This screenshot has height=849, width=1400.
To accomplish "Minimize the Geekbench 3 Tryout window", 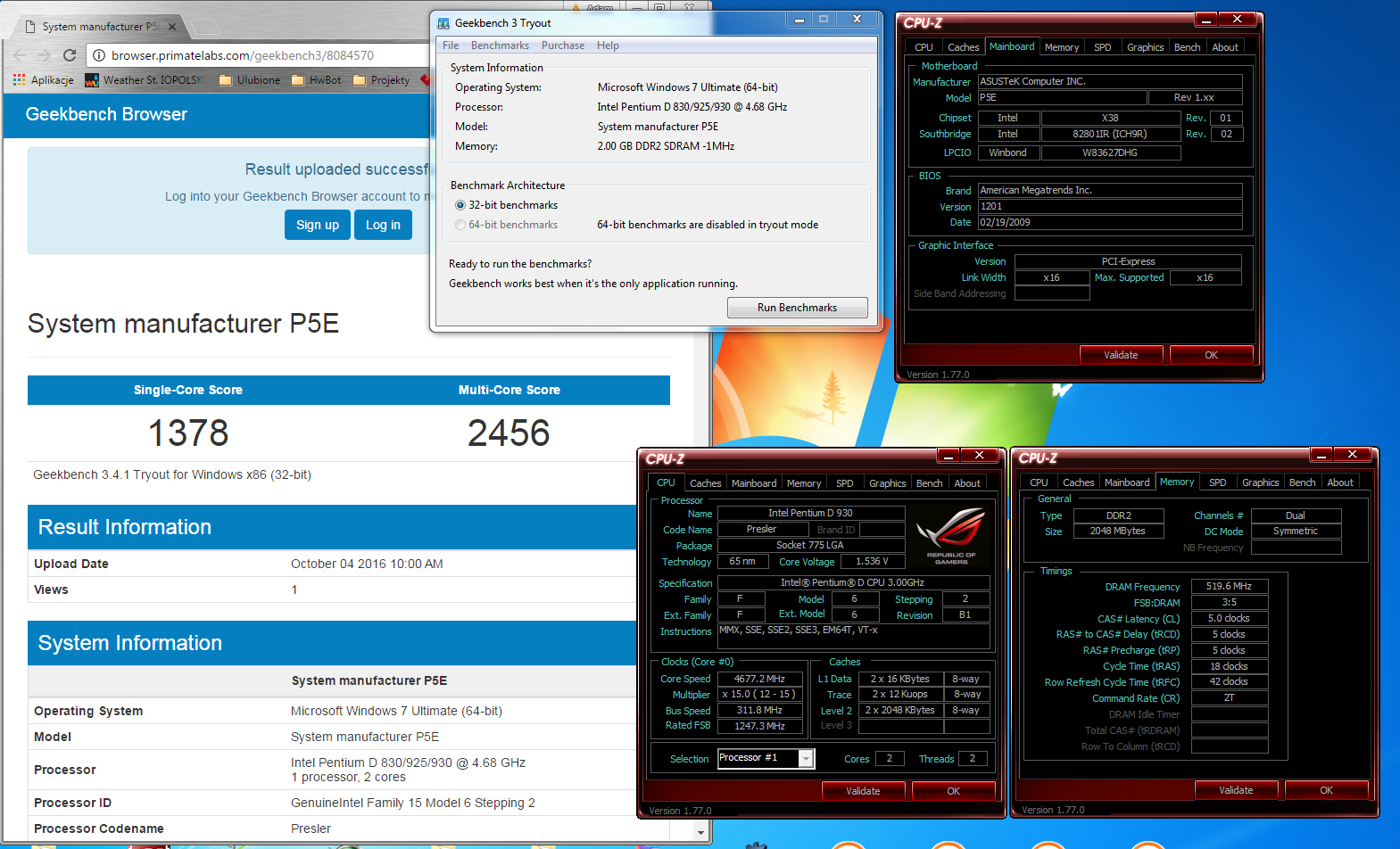I will click(x=799, y=20).
